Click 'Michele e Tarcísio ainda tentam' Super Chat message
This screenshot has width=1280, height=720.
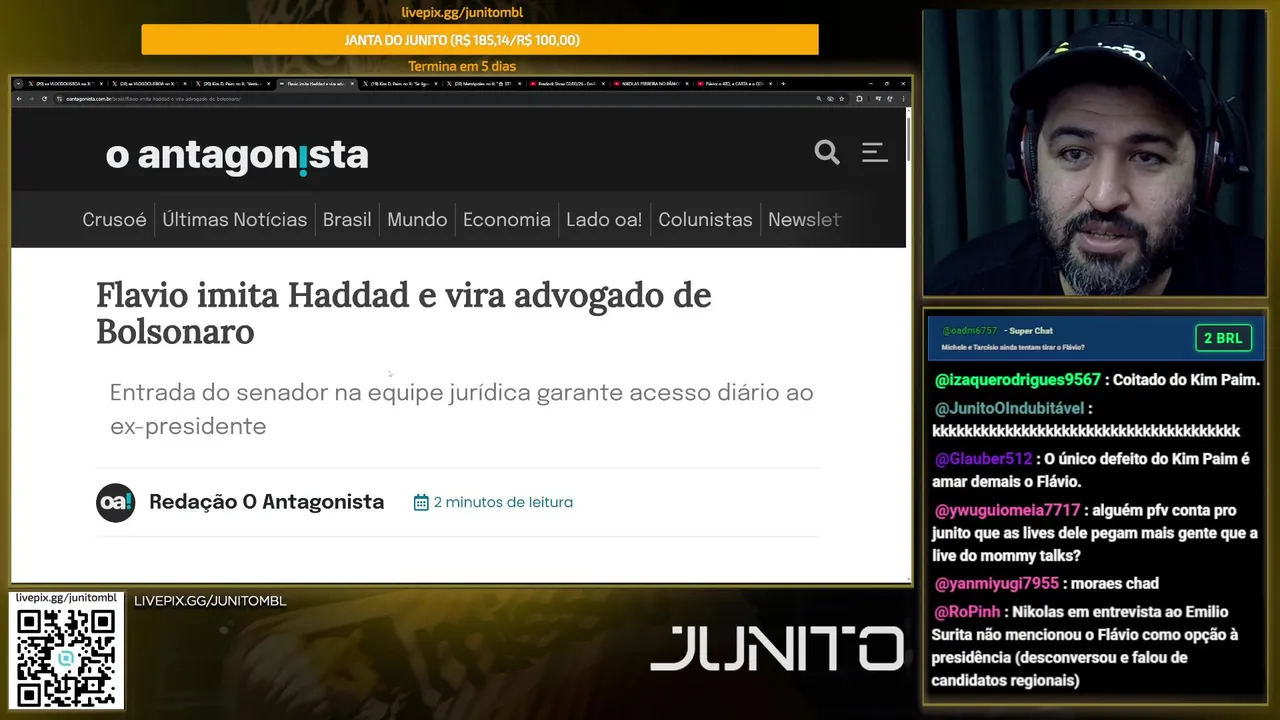click(x=1012, y=348)
